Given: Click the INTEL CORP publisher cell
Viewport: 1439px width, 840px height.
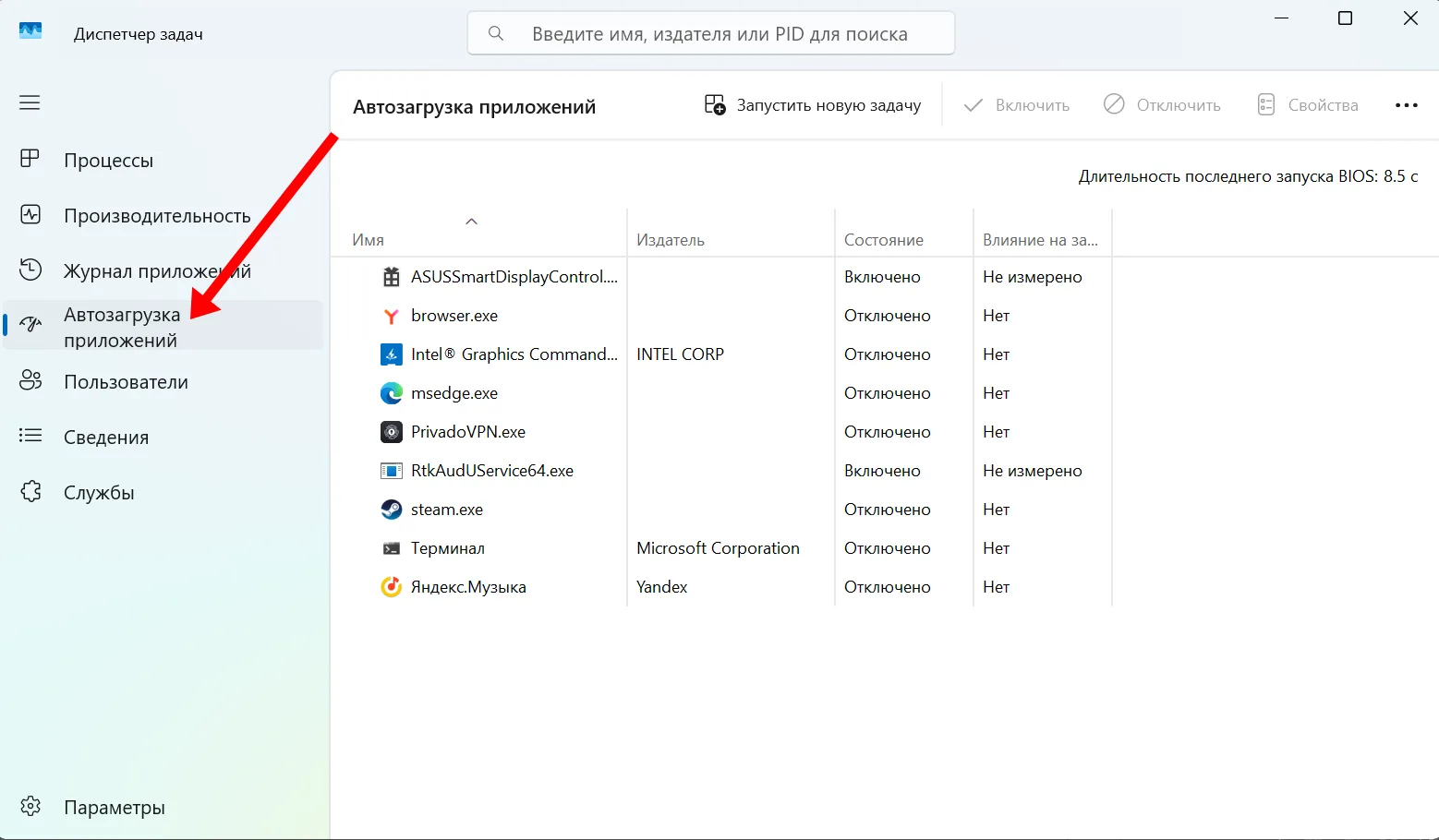Looking at the screenshot, I should (x=680, y=354).
